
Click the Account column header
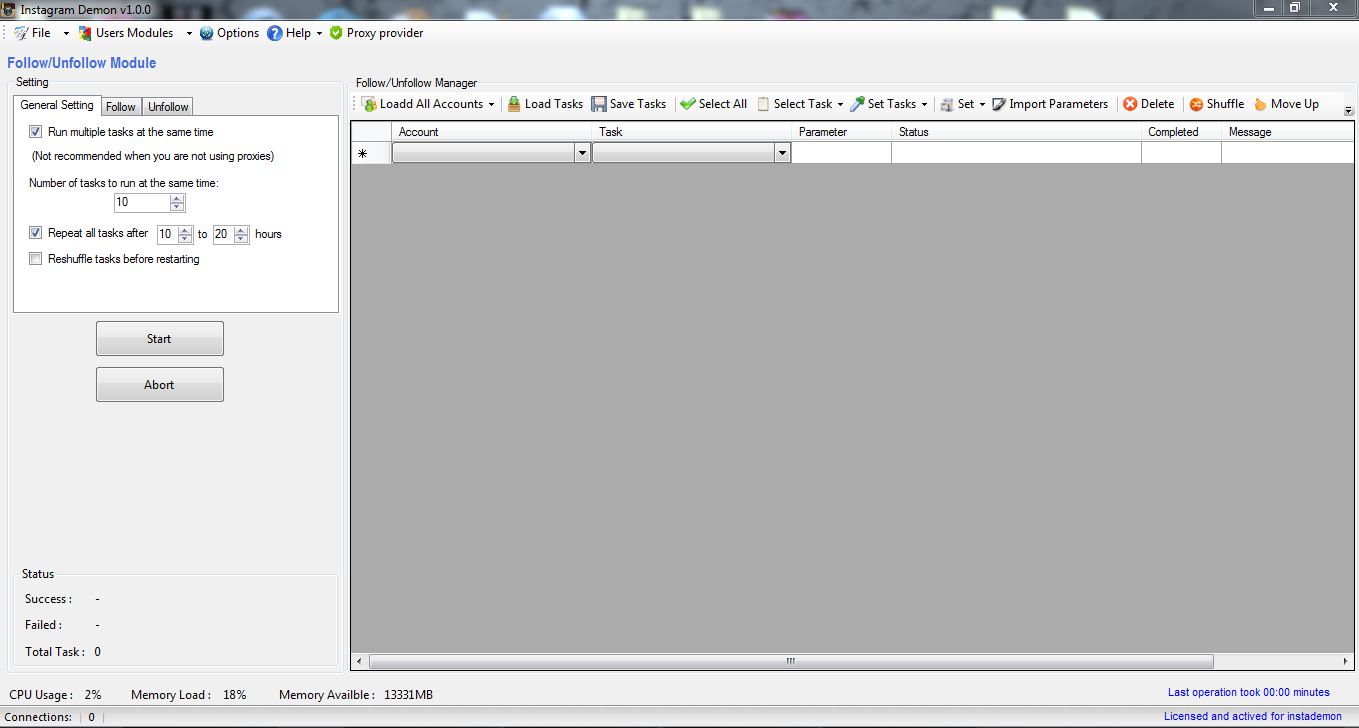pos(491,132)
